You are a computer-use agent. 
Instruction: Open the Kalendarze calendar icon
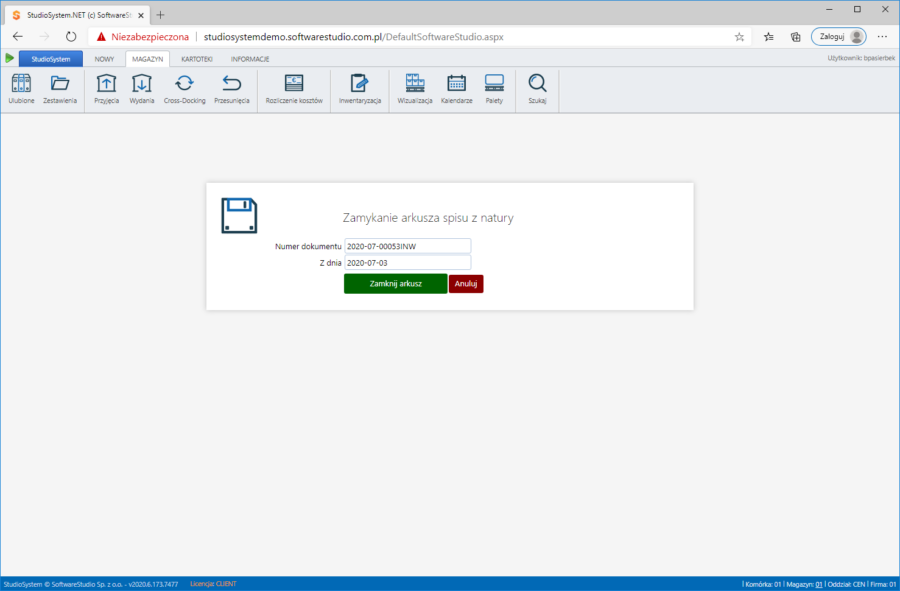[x=456, y=89]
